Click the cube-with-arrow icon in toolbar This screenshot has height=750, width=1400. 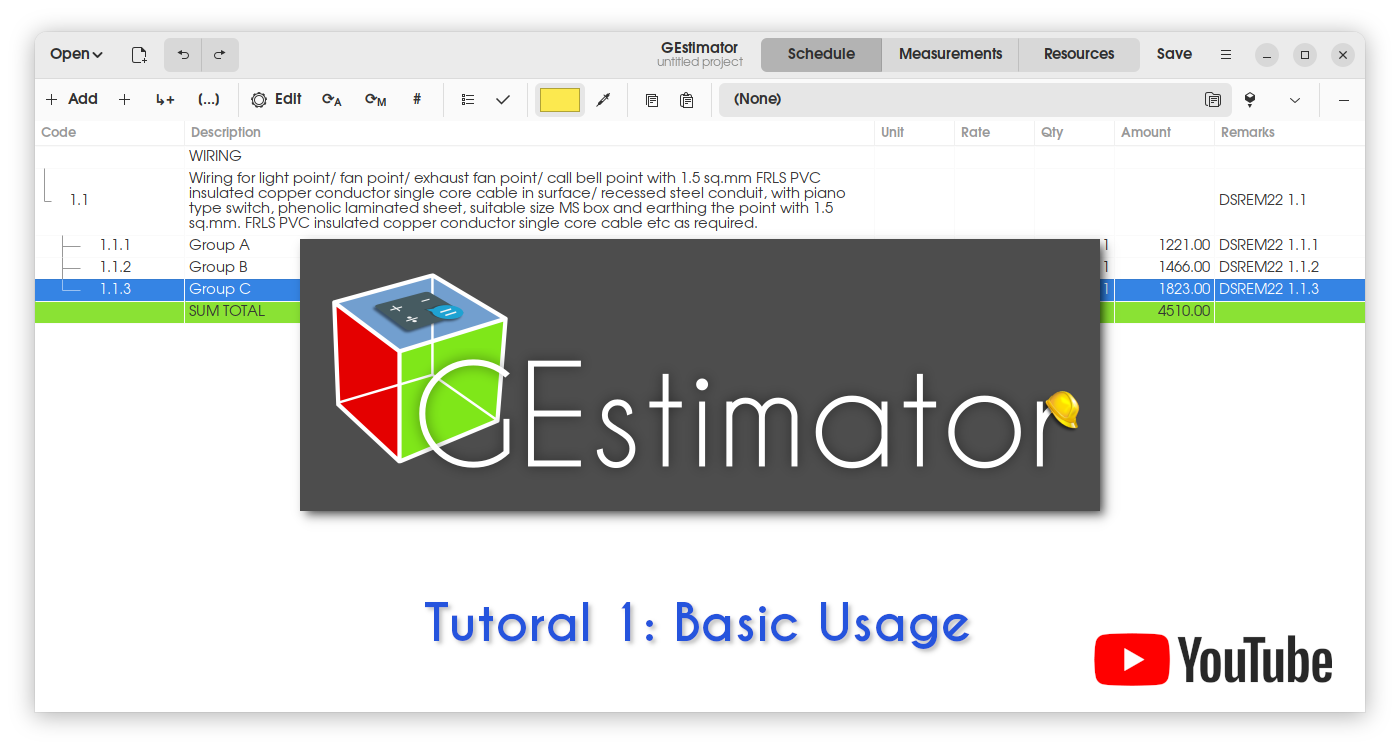click(1250, 99)
